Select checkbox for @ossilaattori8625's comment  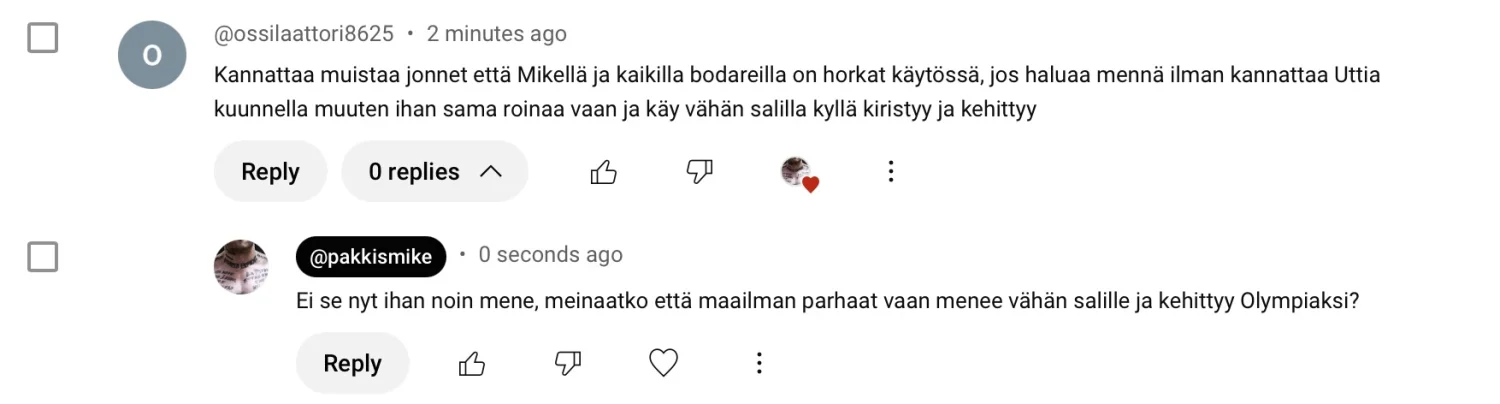tap(42, 39)
